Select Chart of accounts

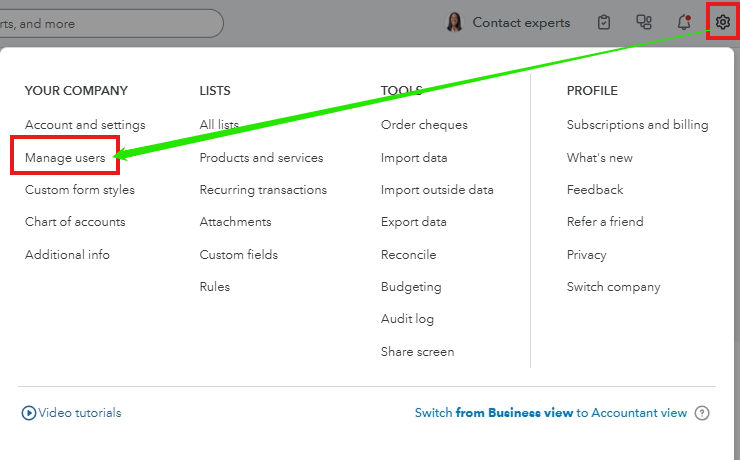tap(75, 222)
